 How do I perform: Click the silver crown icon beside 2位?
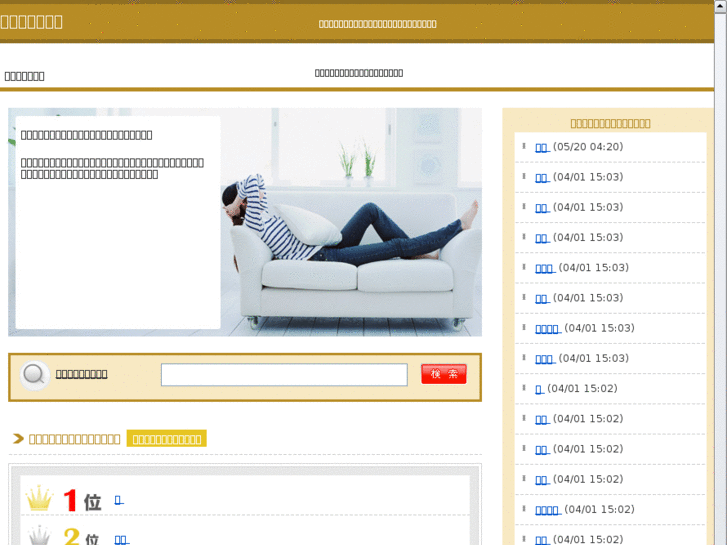tap(39, 536)
